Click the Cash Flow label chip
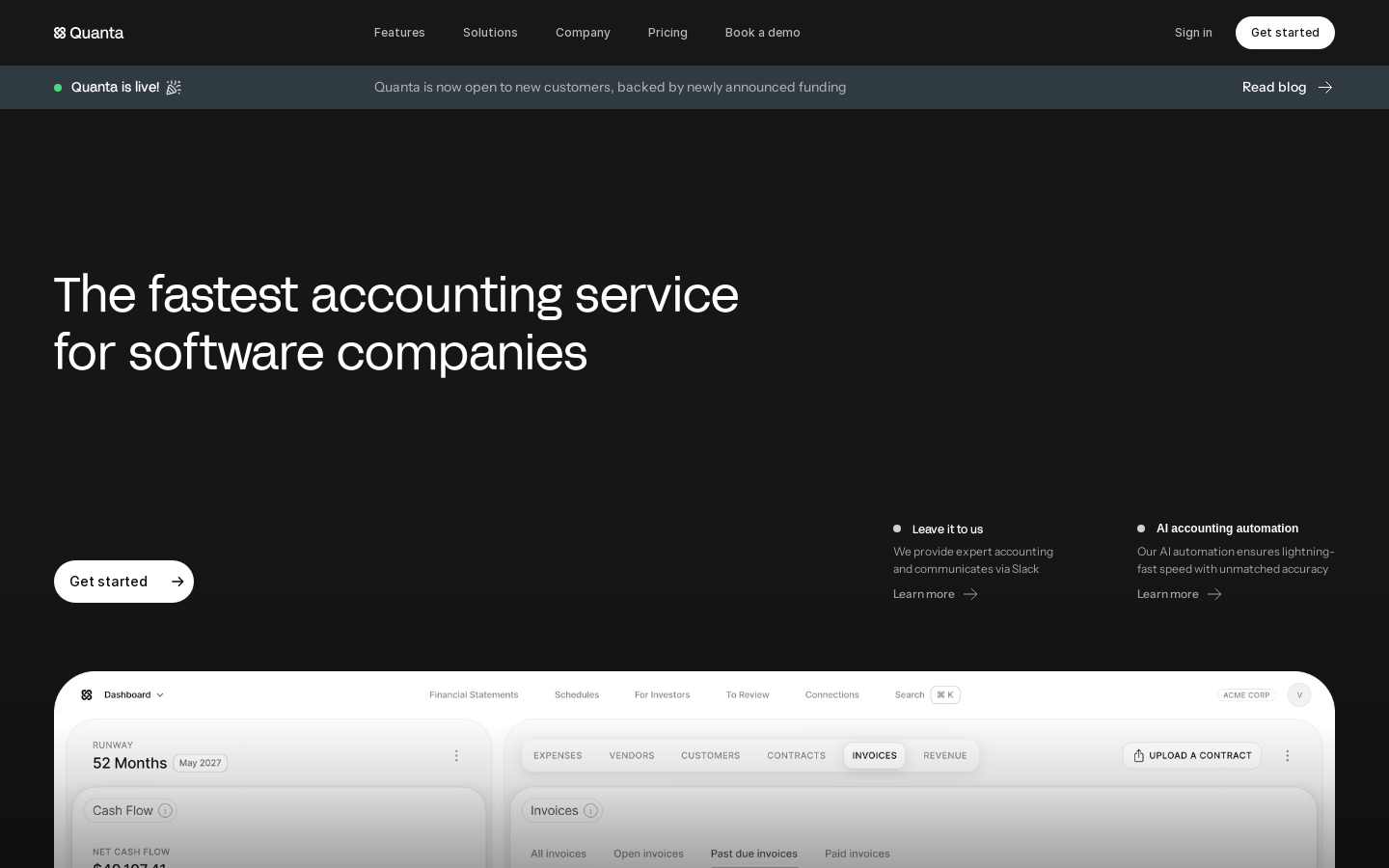 click(130, 811)
